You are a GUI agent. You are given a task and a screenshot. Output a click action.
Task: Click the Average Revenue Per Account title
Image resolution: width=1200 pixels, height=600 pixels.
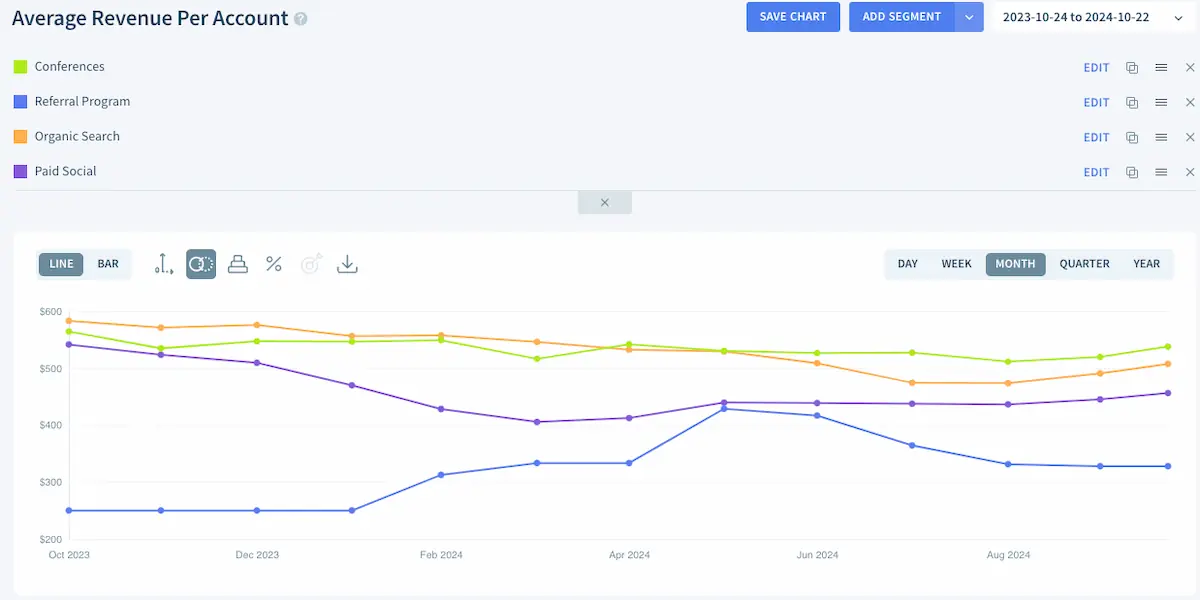click(150, 18)
